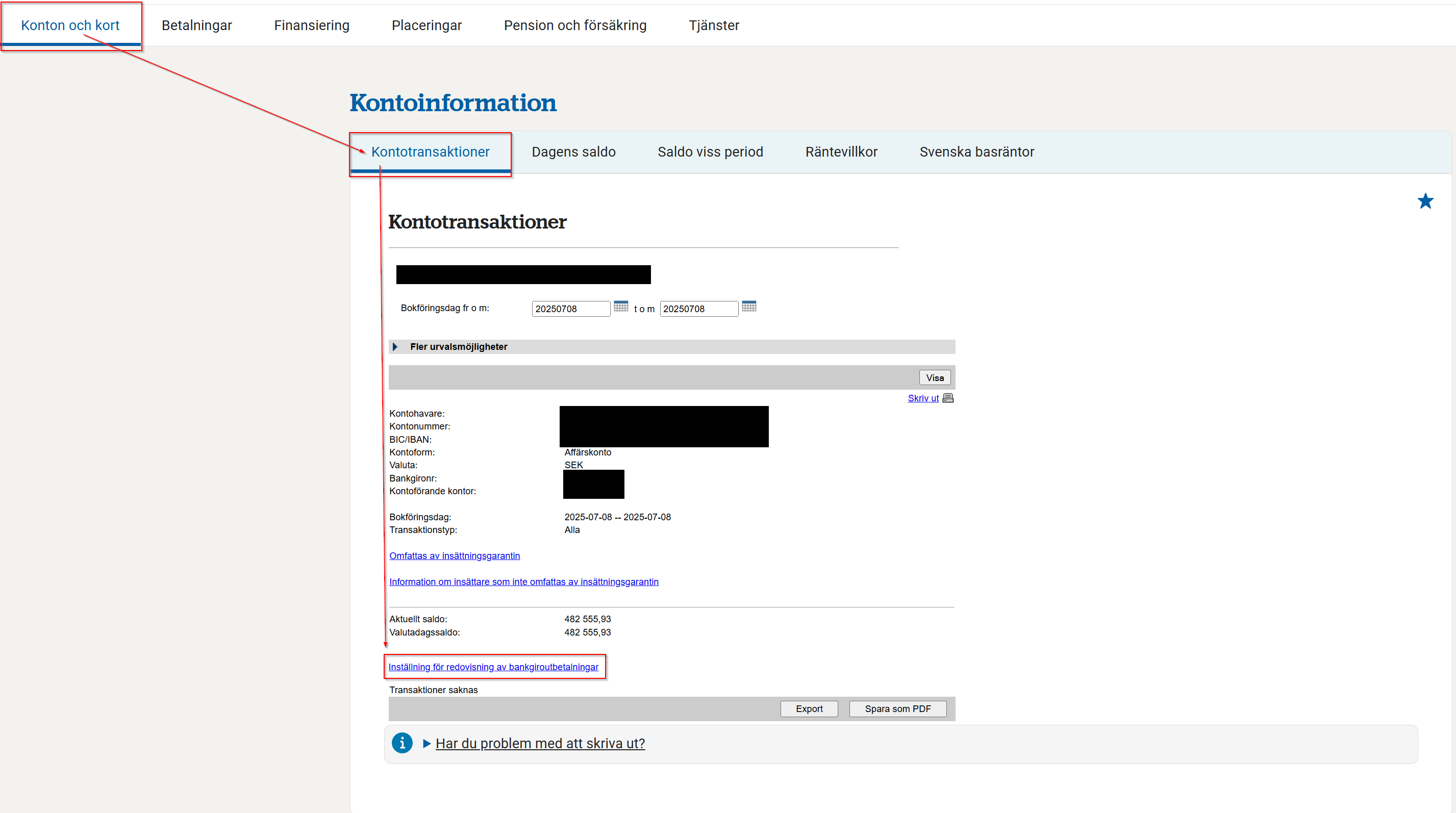Click the Kontoinformation page heading
The width and height of the screenshot is (1456, 813).
(x=453, y=103)
